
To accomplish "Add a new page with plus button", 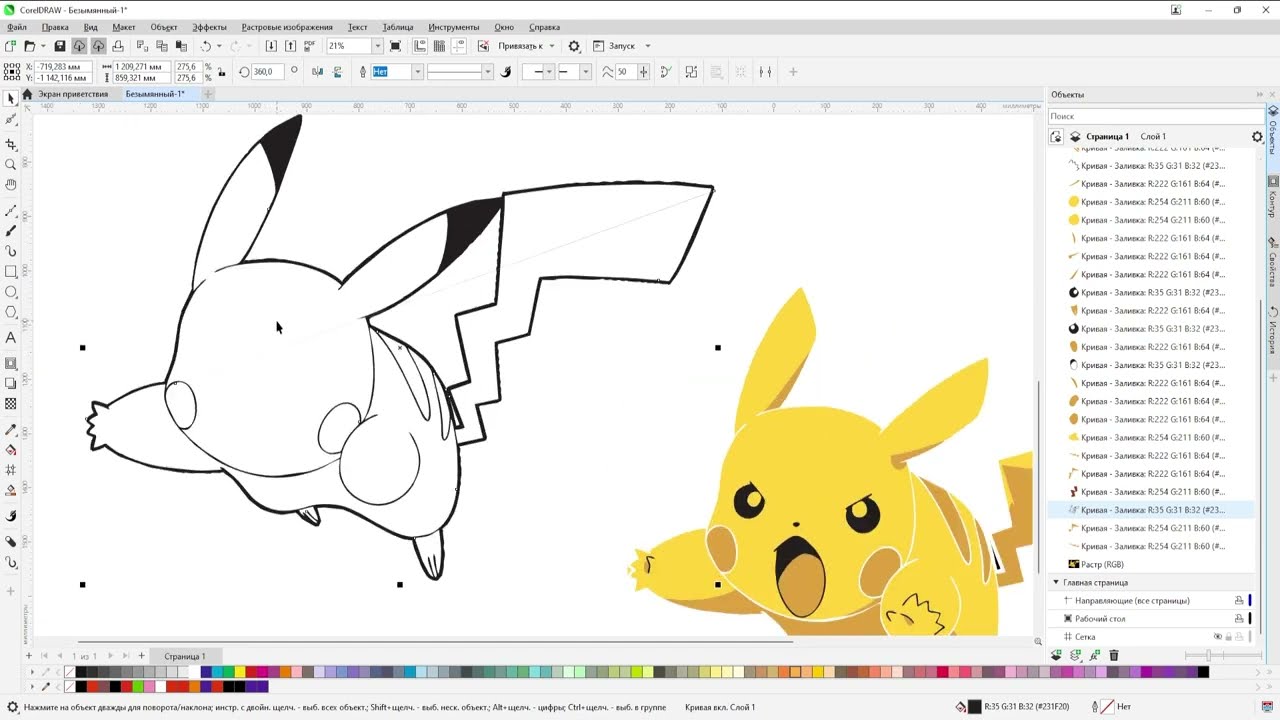I will (x=141, y=656).
